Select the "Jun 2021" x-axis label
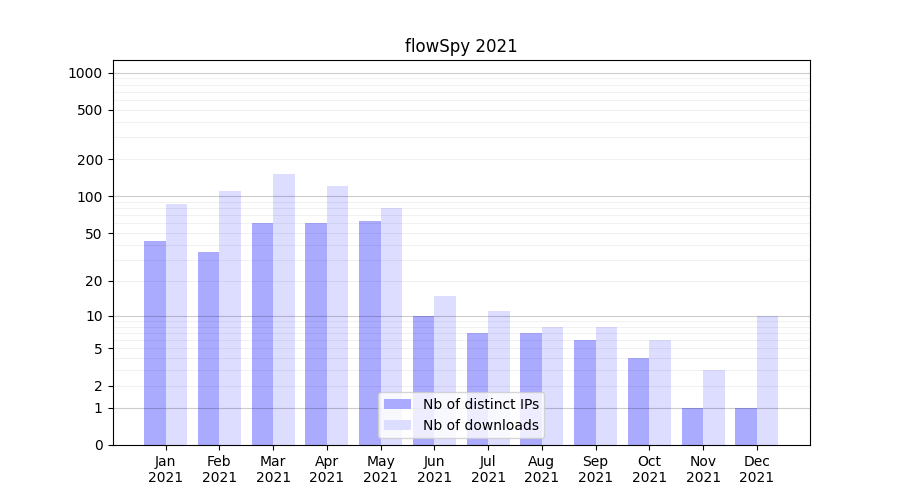This screenshot has width=900, height=500. (434, 469)
